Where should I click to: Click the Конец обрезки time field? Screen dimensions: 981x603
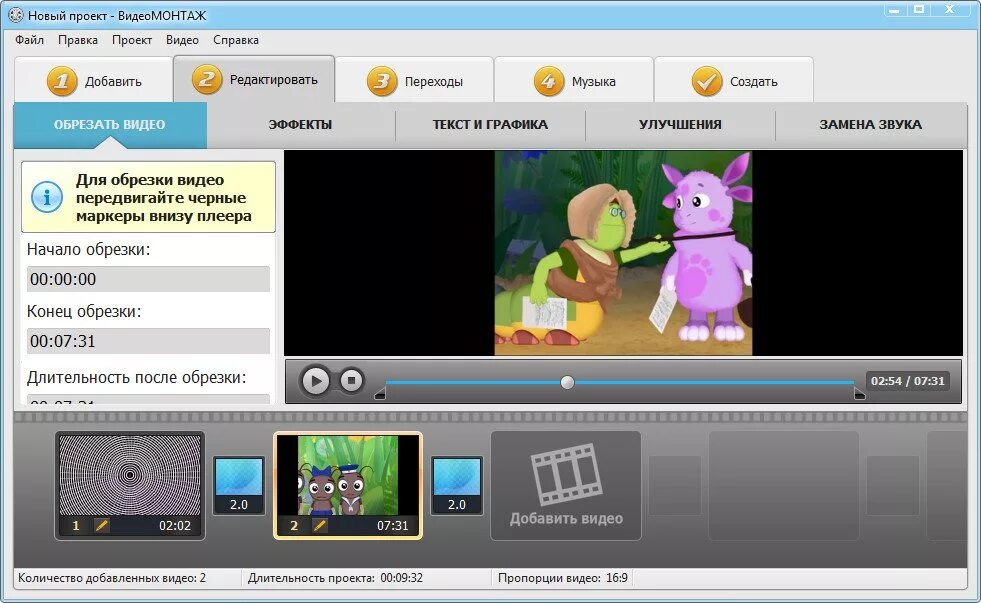[148, 341]
